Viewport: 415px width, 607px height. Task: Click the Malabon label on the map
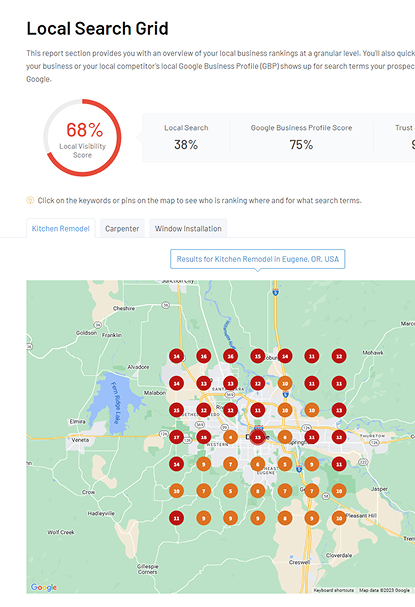pyautogui.click(x=155, y=393)
